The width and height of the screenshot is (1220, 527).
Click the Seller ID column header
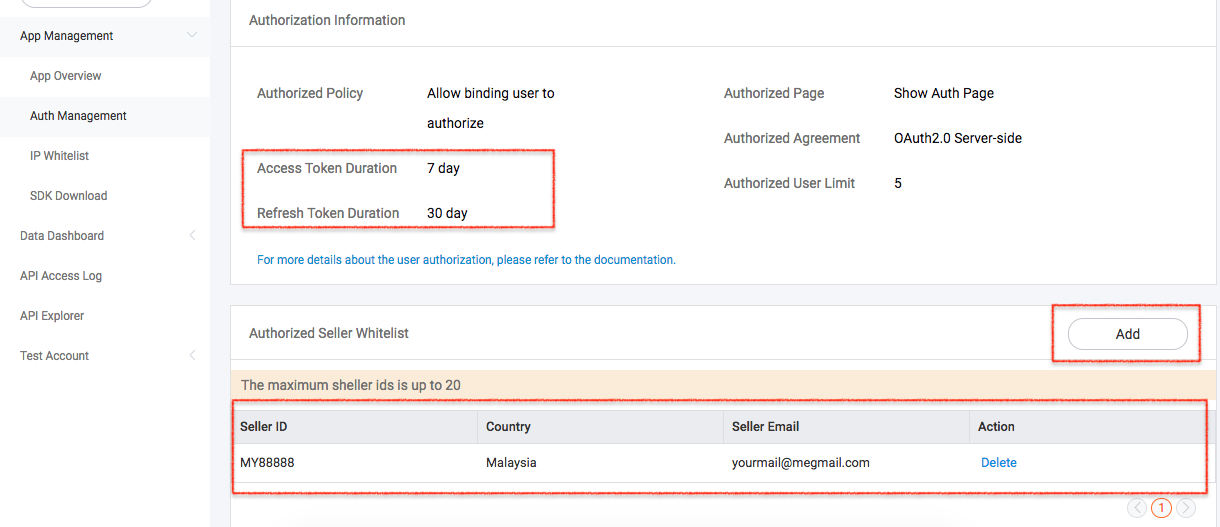264,427
